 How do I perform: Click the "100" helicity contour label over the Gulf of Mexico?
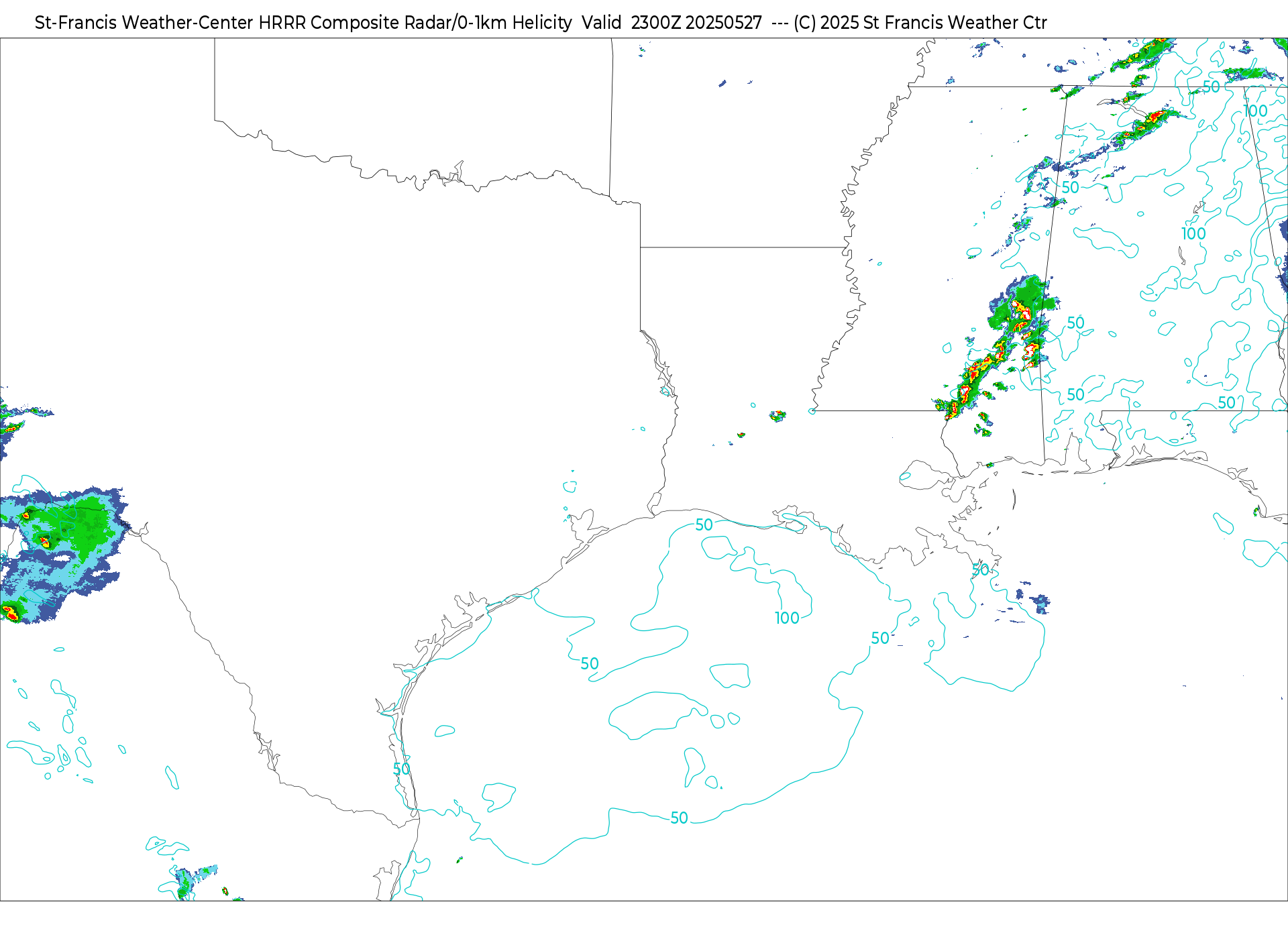coord(787,618)
